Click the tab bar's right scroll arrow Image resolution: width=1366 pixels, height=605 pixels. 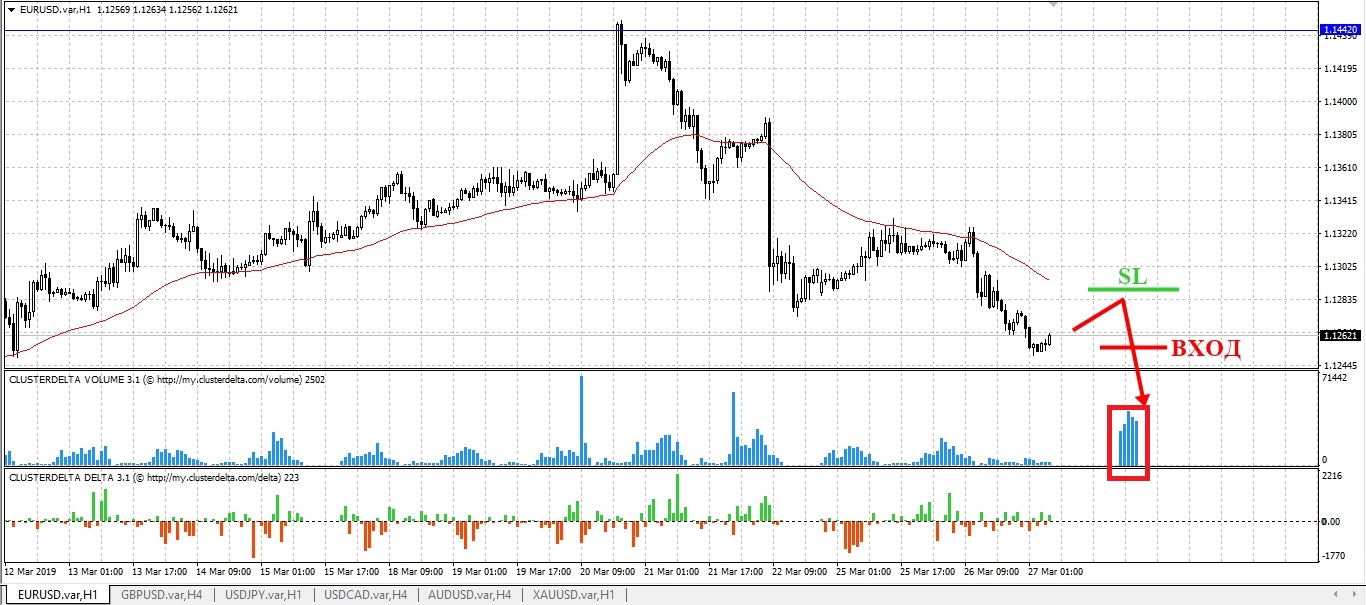(x=1356, y=595)
